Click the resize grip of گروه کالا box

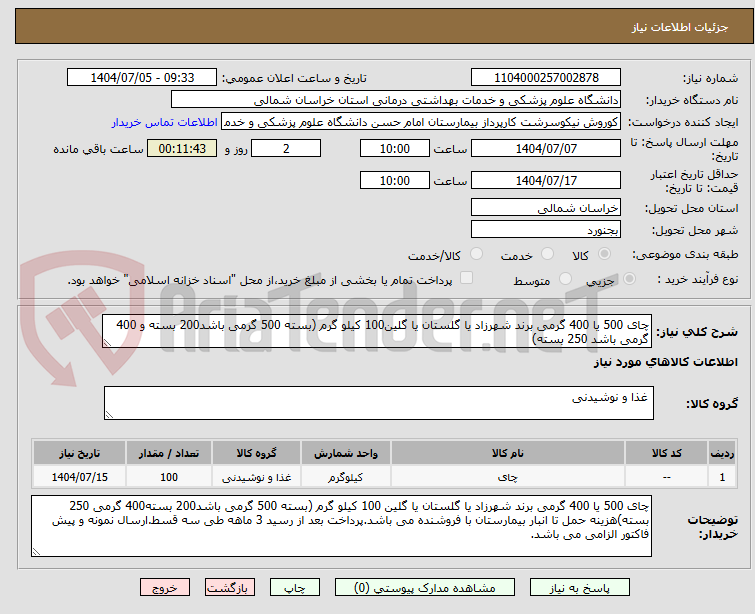click(x=109, y=414)
